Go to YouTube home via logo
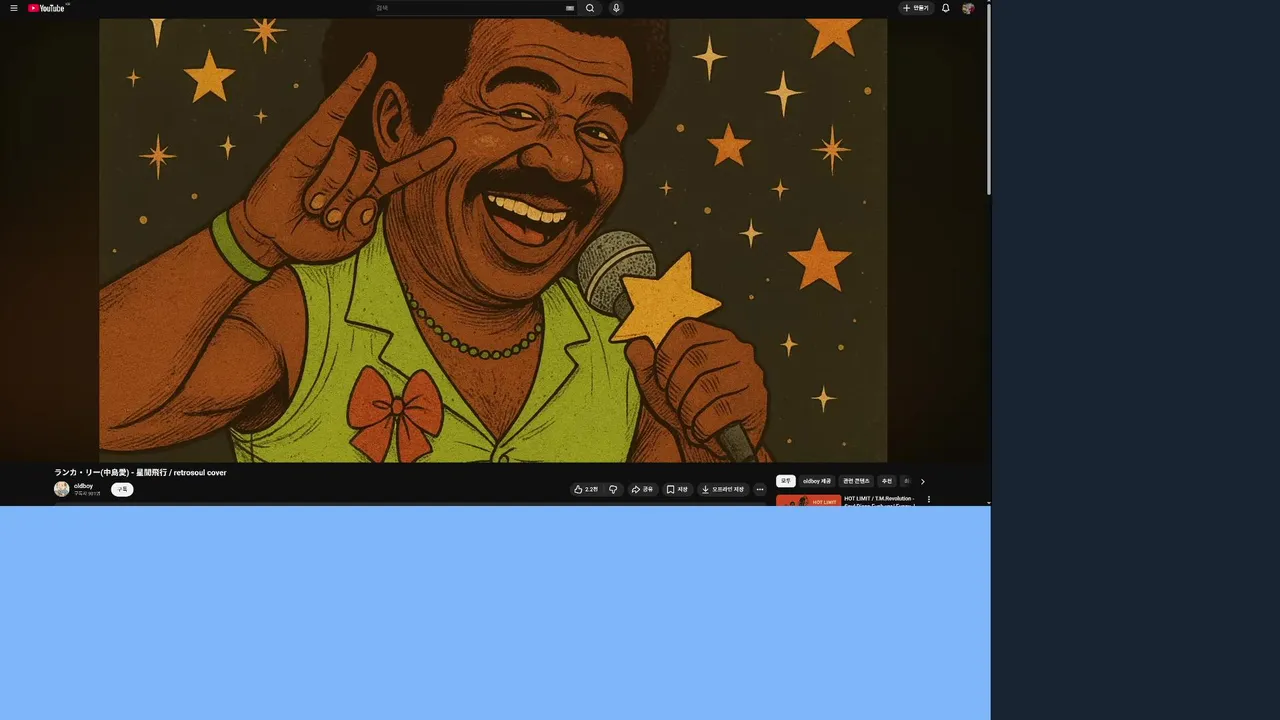This screenshot has width=1280, height=720. point(47,8)
